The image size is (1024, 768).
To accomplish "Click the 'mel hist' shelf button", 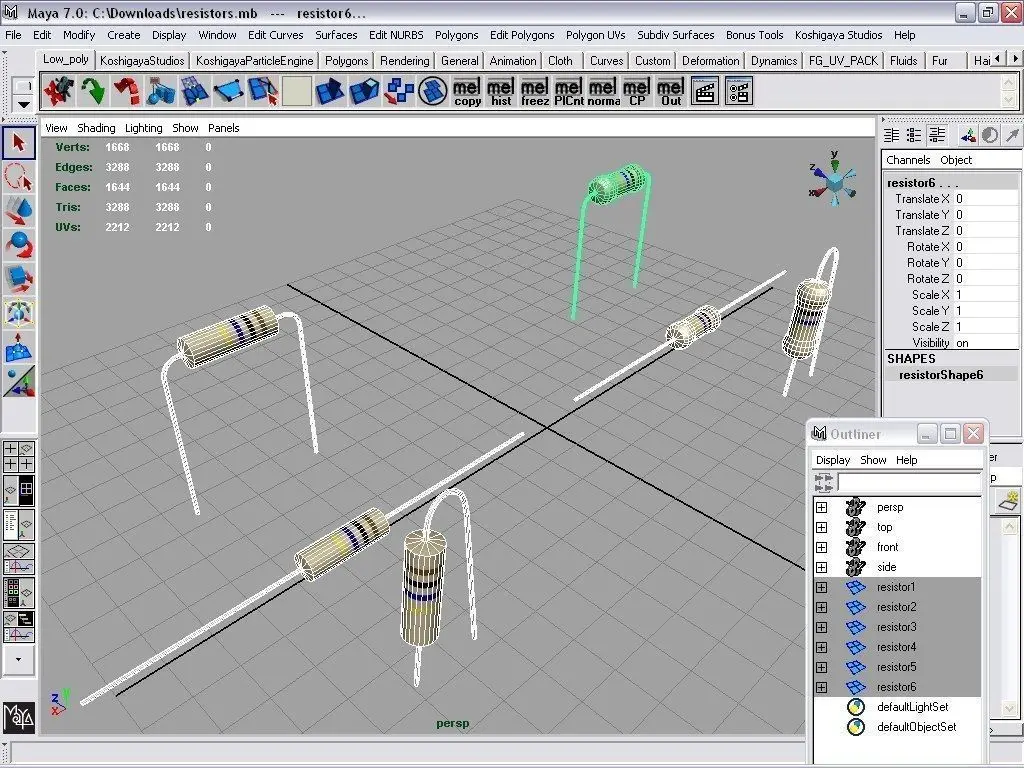I will coord(501,91).
